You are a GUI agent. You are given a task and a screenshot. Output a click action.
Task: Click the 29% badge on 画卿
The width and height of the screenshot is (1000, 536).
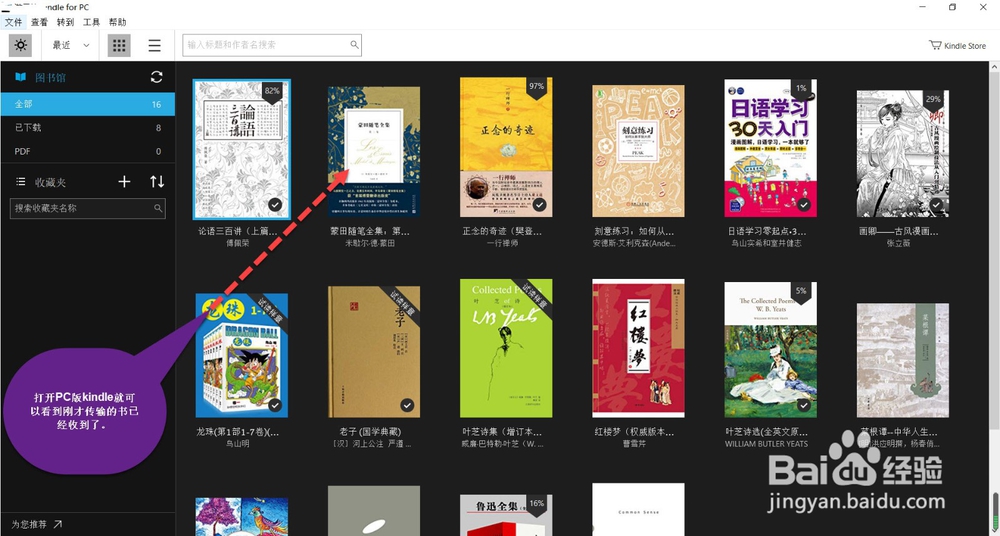pyautogui.click(x=933, y=101)
